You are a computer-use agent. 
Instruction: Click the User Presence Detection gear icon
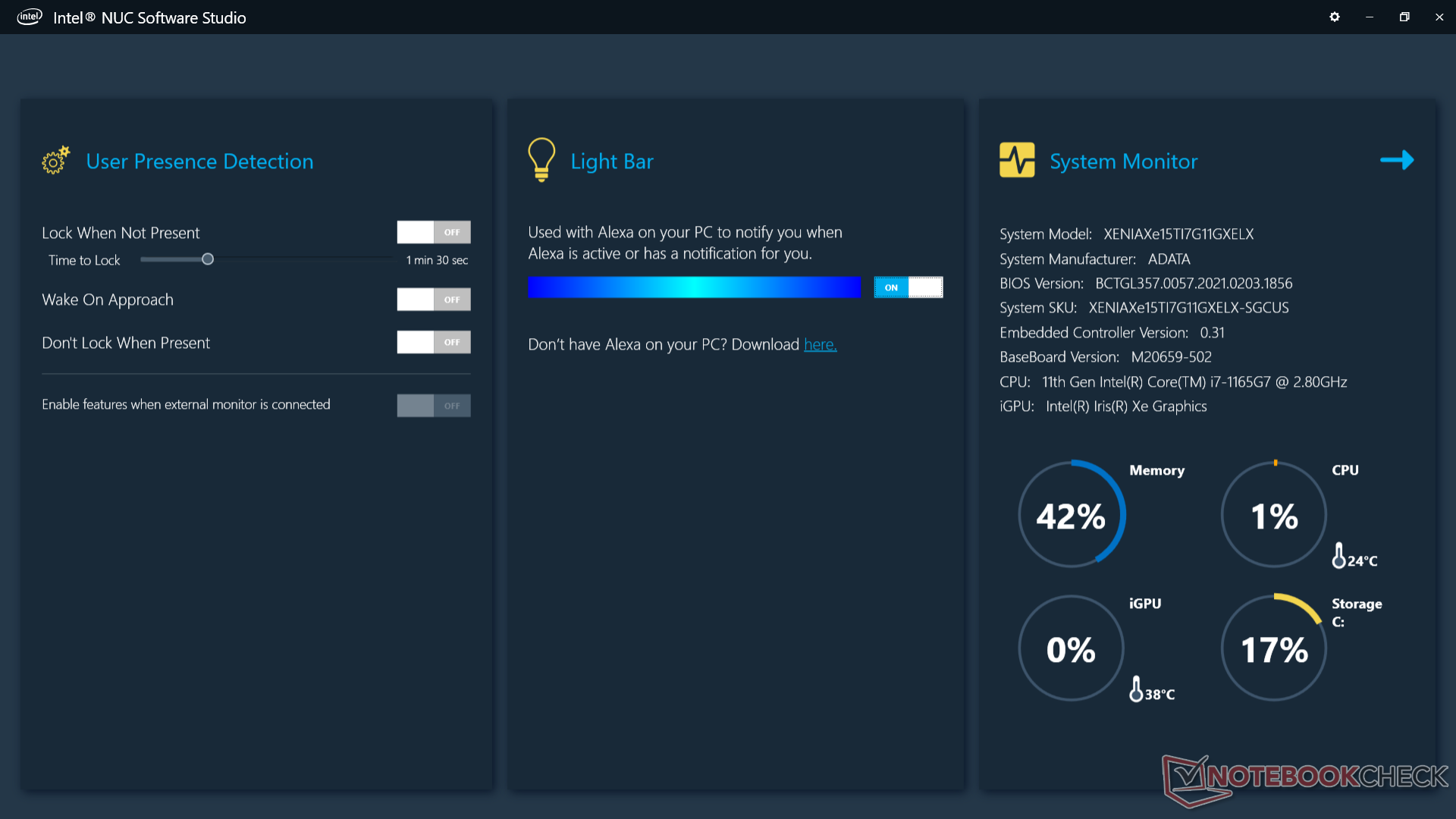(56, 160)
